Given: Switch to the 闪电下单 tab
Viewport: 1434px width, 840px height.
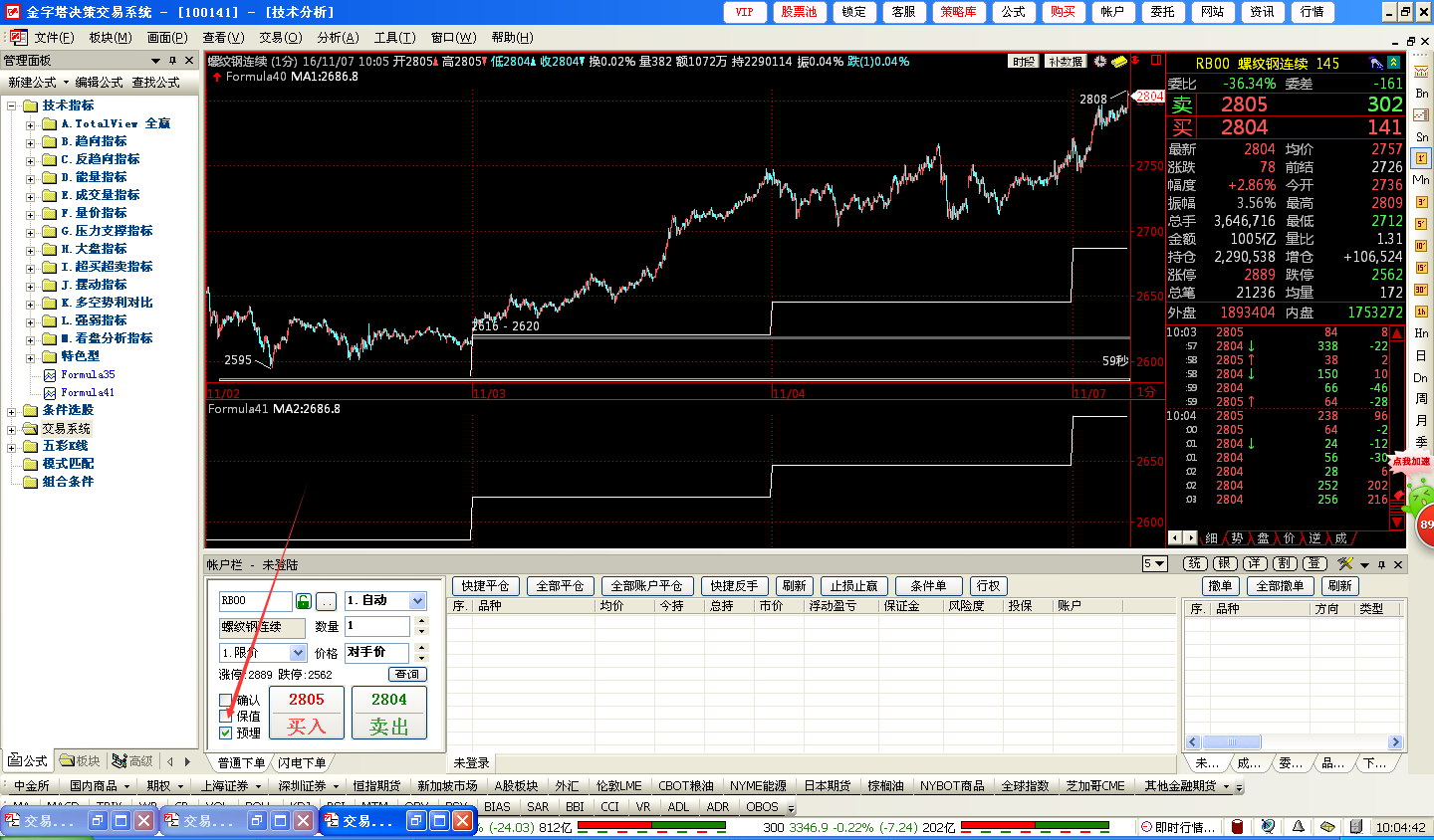Looking at the screenshot, I should click(x=302, y=763).
